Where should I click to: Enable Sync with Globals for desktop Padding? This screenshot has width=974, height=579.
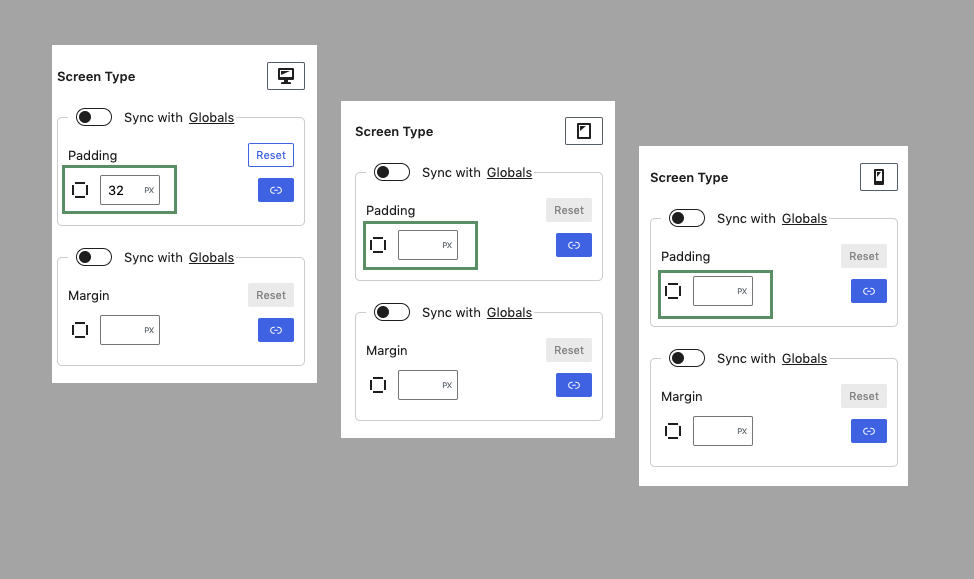[93, 117]
